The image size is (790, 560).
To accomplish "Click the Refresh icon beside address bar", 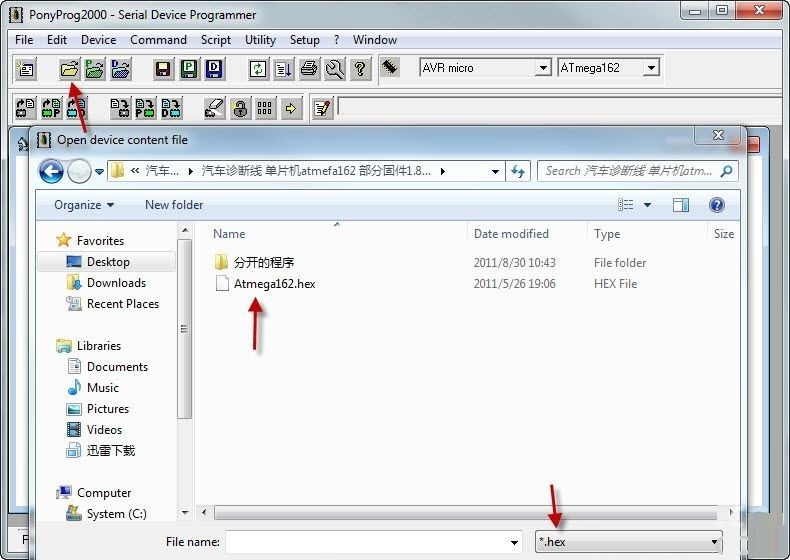I will click(x=517, y=171).
